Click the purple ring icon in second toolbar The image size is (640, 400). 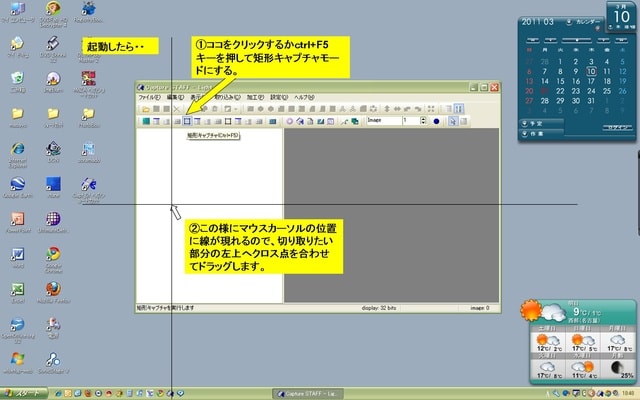[x=289, y=121]
